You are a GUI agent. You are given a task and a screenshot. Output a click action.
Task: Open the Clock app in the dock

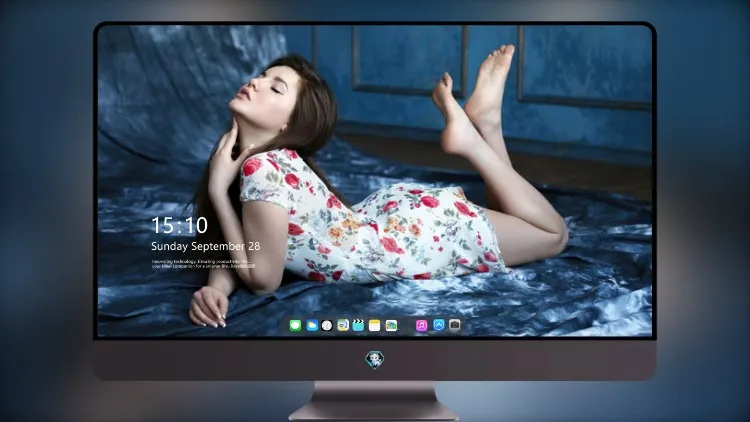(x=327, y=326)
